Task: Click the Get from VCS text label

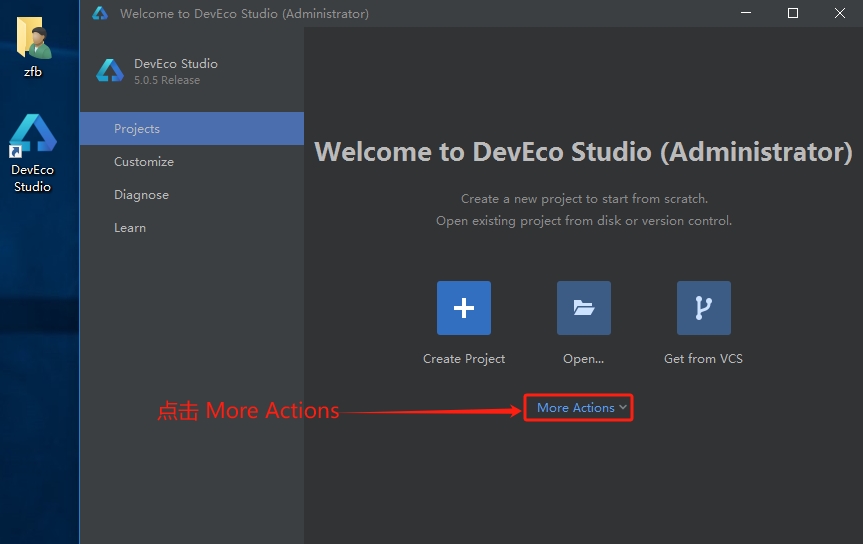Action: (703, 359)
